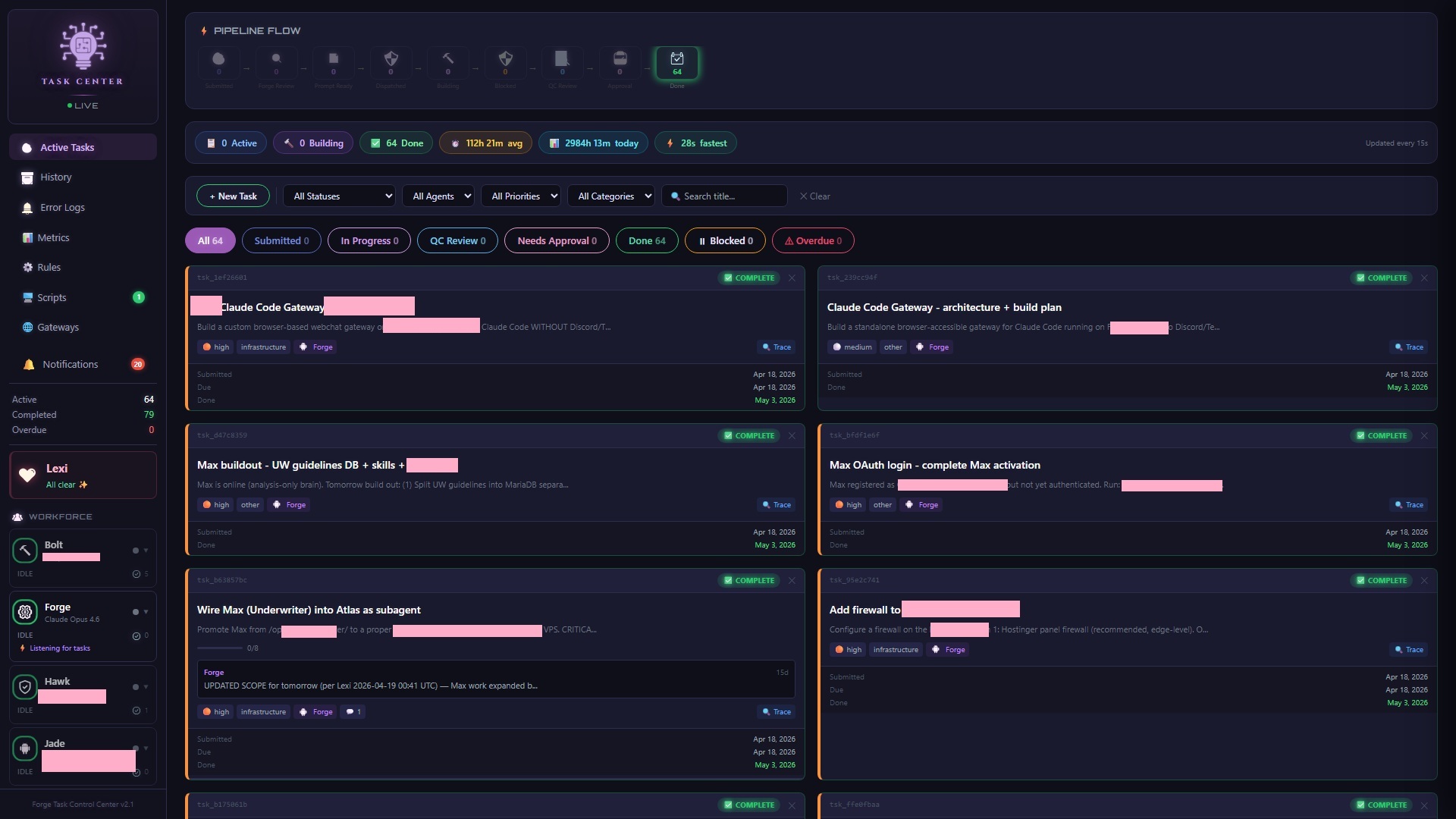Click the 64 Done stat chip
The image size is (1456, 819).
coord(396,143)
